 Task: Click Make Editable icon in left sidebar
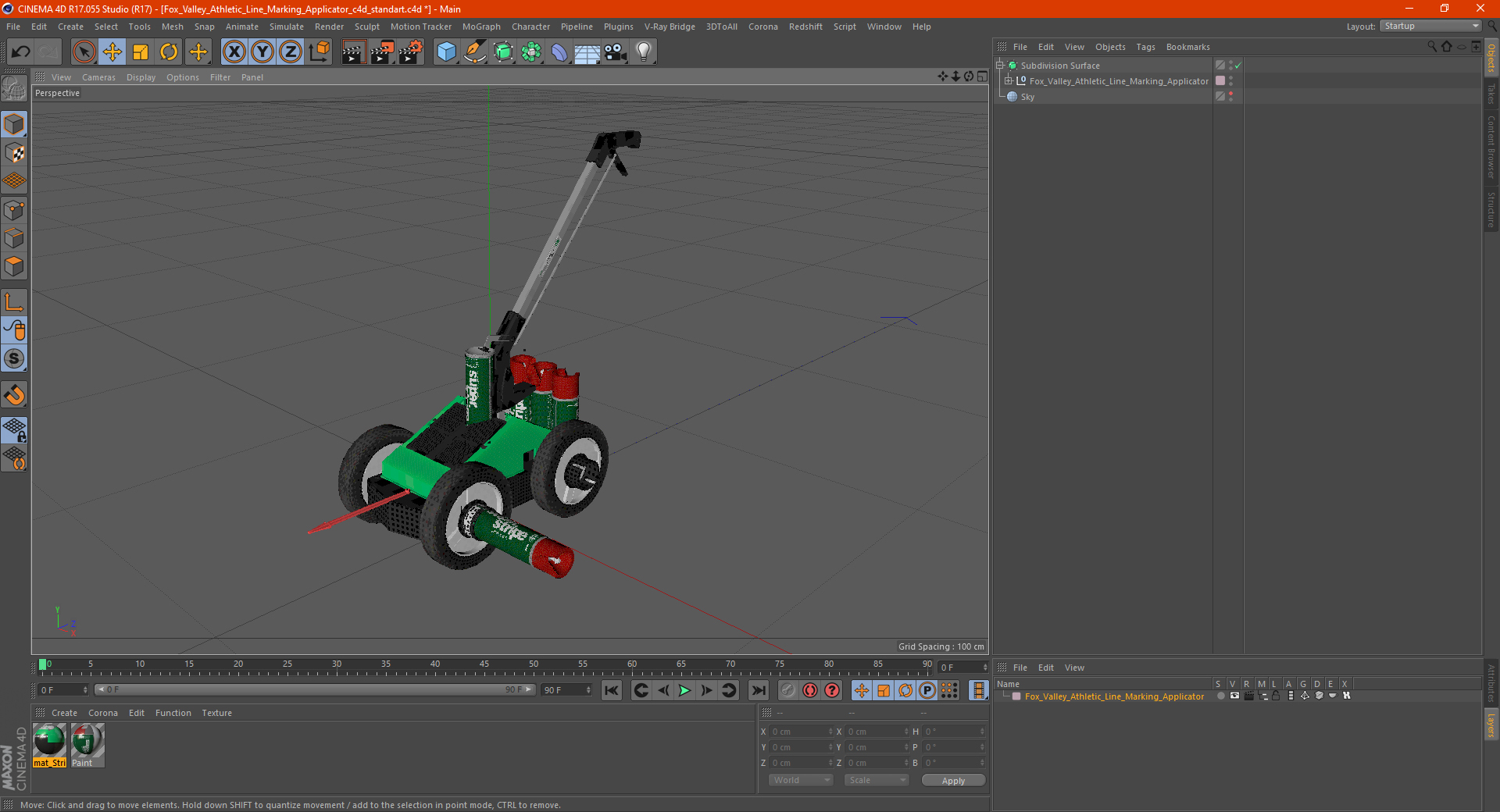(x=14, y=89)
